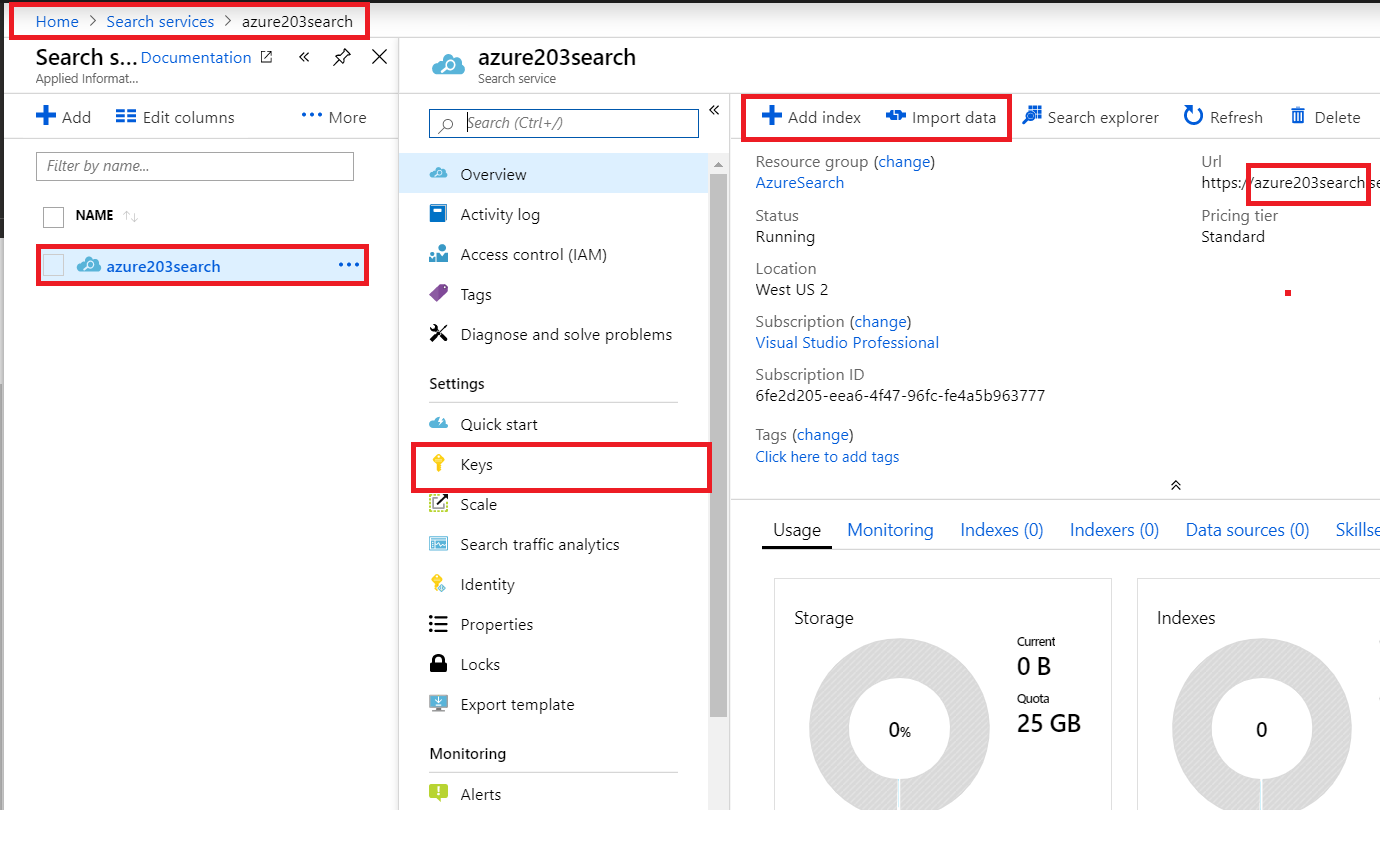This screenshot has width=1380, height=853.
Task: Click the Storage usage donut chart
Action: coord(899,729)
